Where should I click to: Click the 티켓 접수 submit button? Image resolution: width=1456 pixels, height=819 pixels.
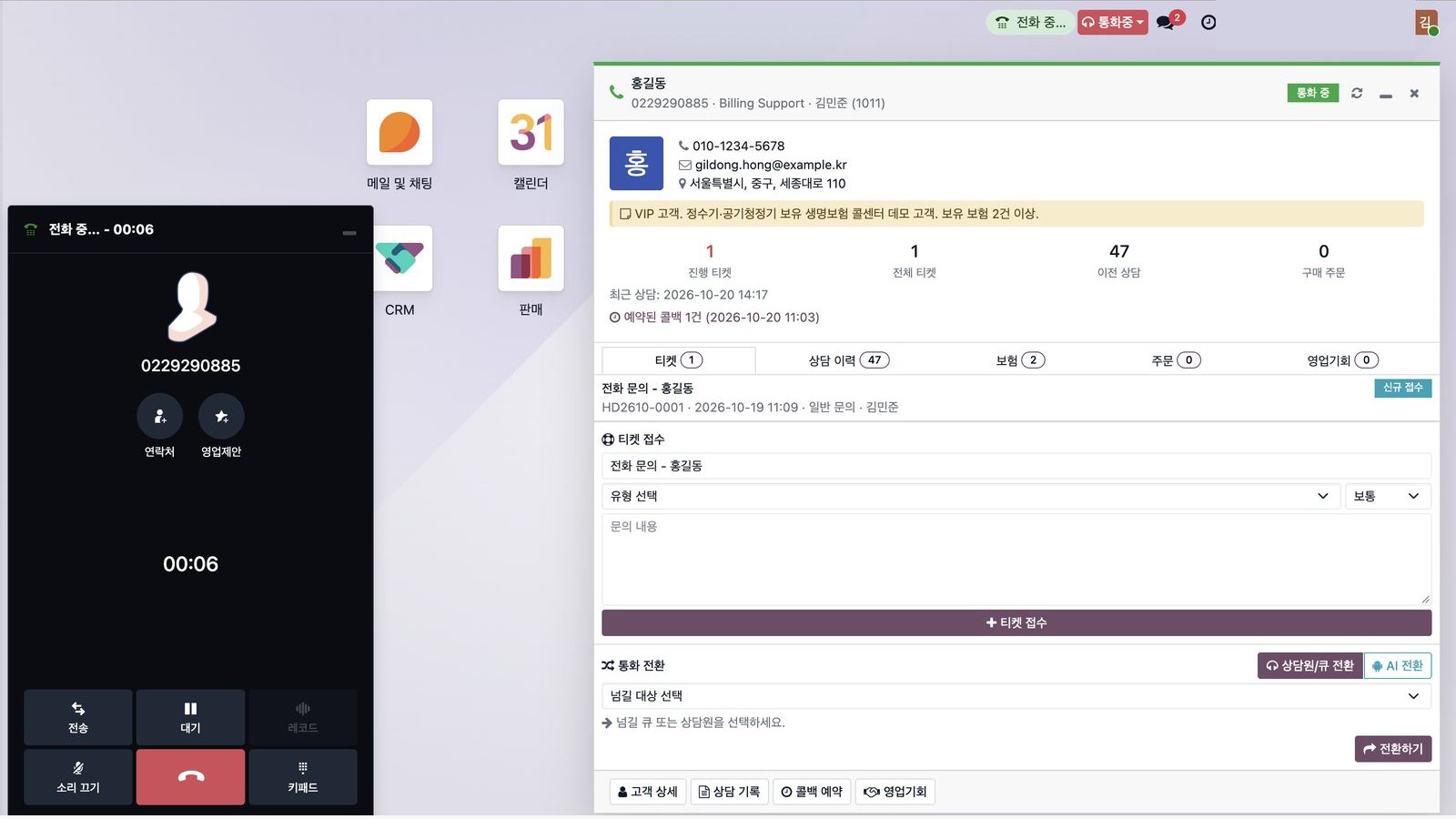coord(1016,622)
